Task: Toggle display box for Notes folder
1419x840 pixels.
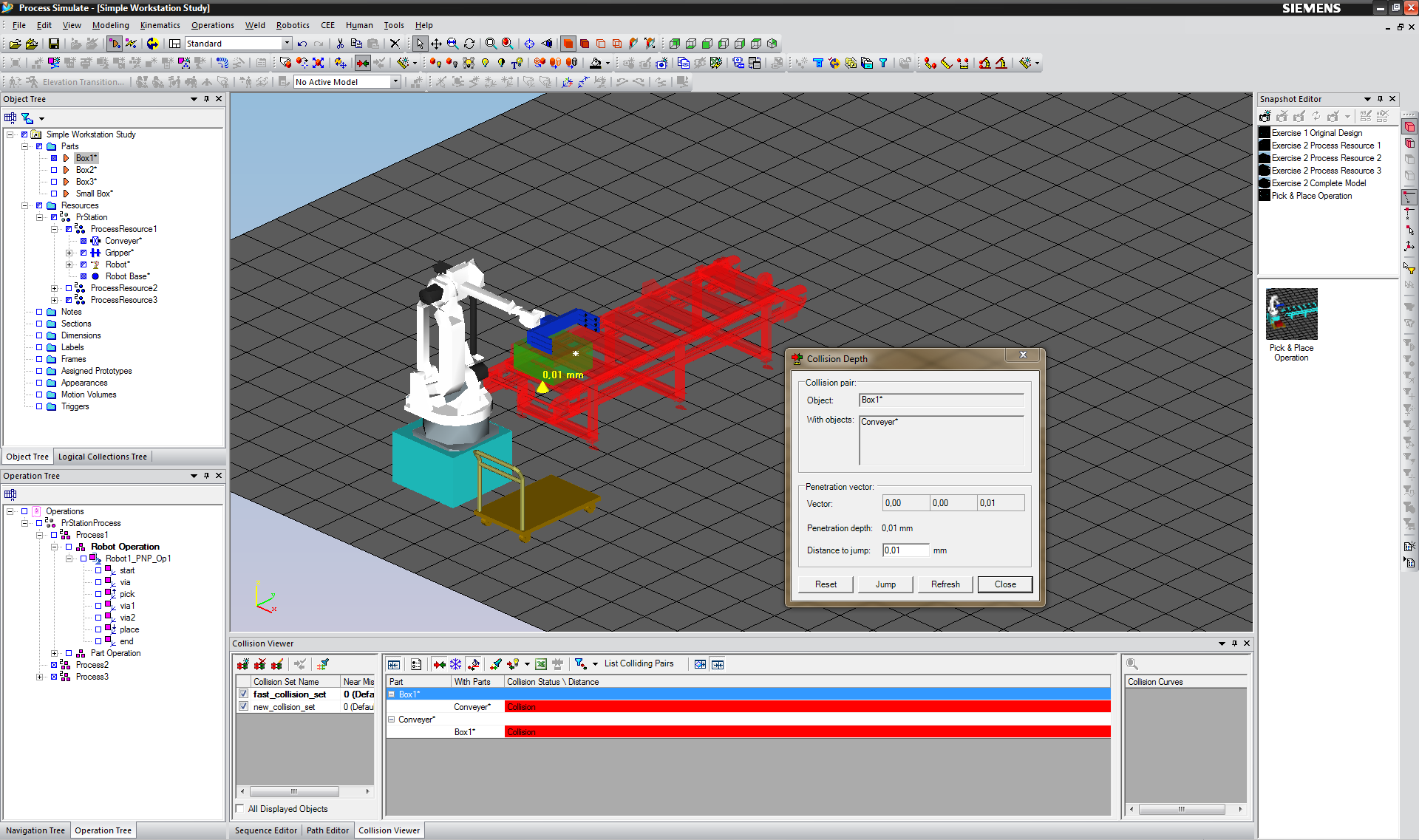Action: click(39, 312)
